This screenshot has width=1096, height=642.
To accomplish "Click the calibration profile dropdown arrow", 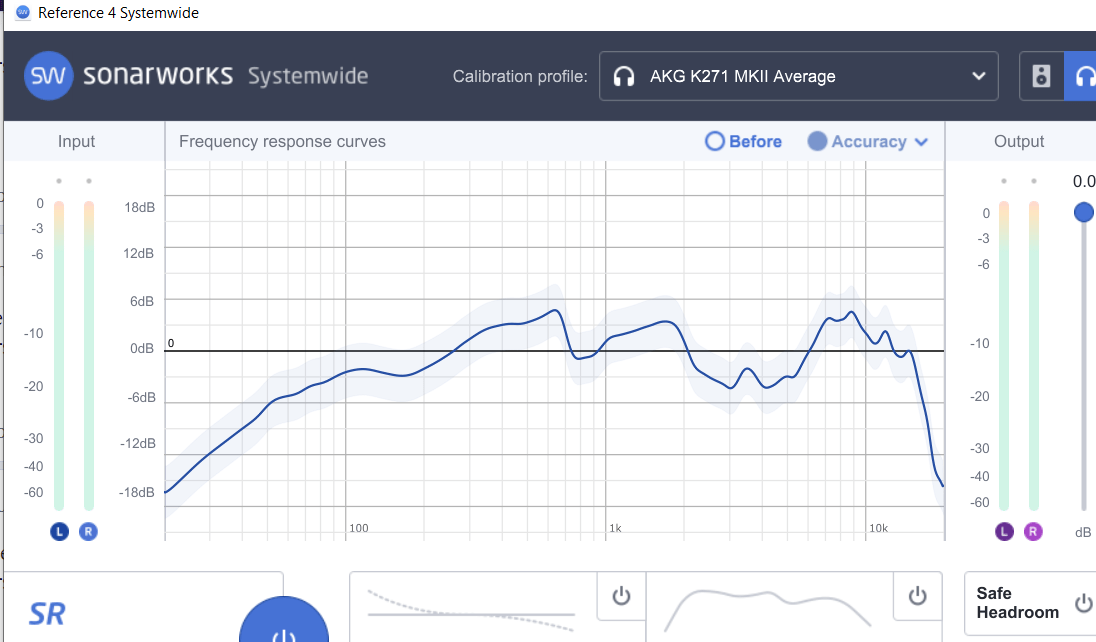I will (x=979, y=76).
